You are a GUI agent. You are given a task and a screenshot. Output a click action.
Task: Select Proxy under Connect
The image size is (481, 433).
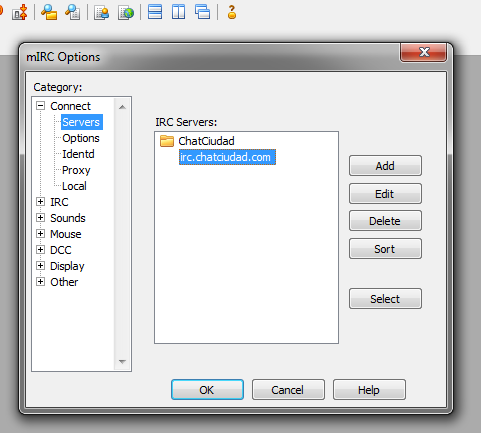point(76,170)
